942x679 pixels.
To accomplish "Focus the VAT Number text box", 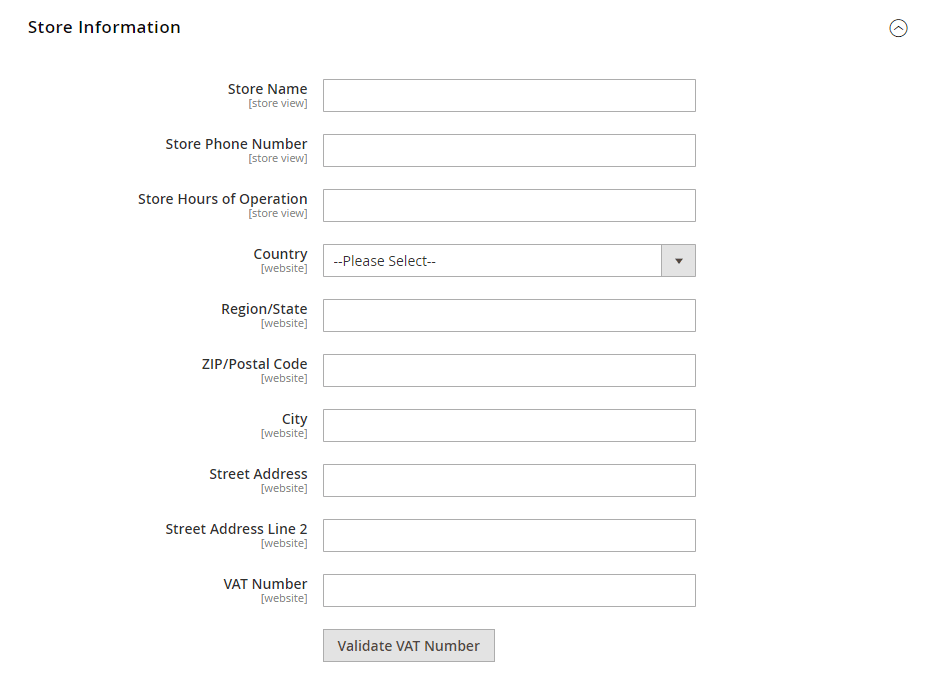I will tap(509, 591).
